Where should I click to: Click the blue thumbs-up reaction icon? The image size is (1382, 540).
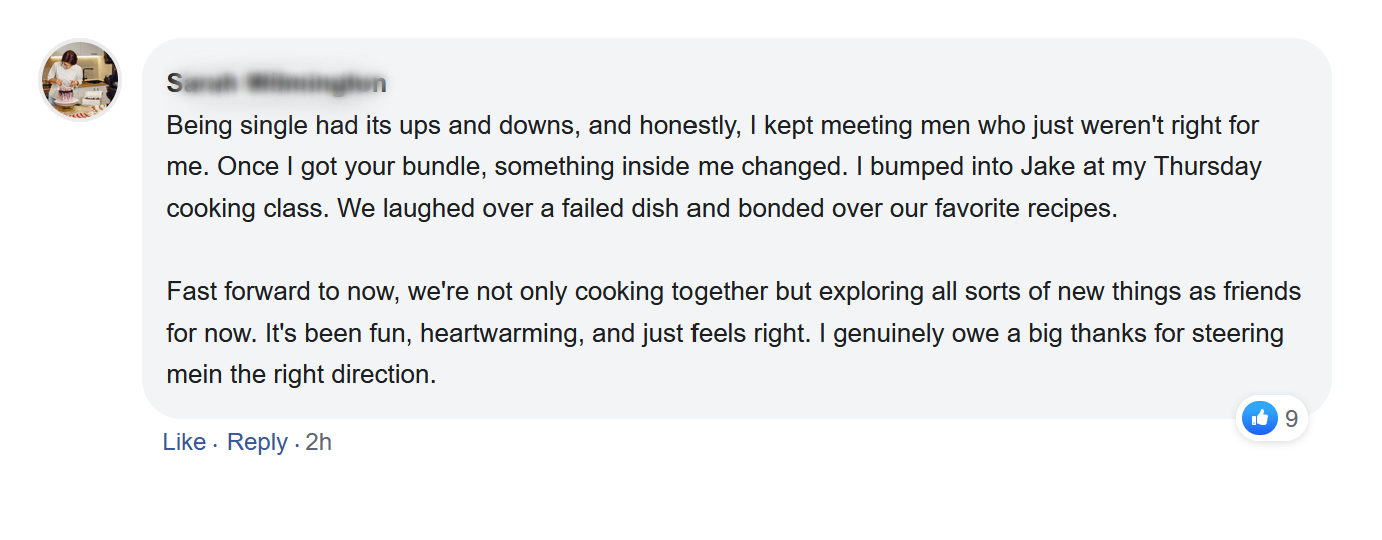(1259, 418)
